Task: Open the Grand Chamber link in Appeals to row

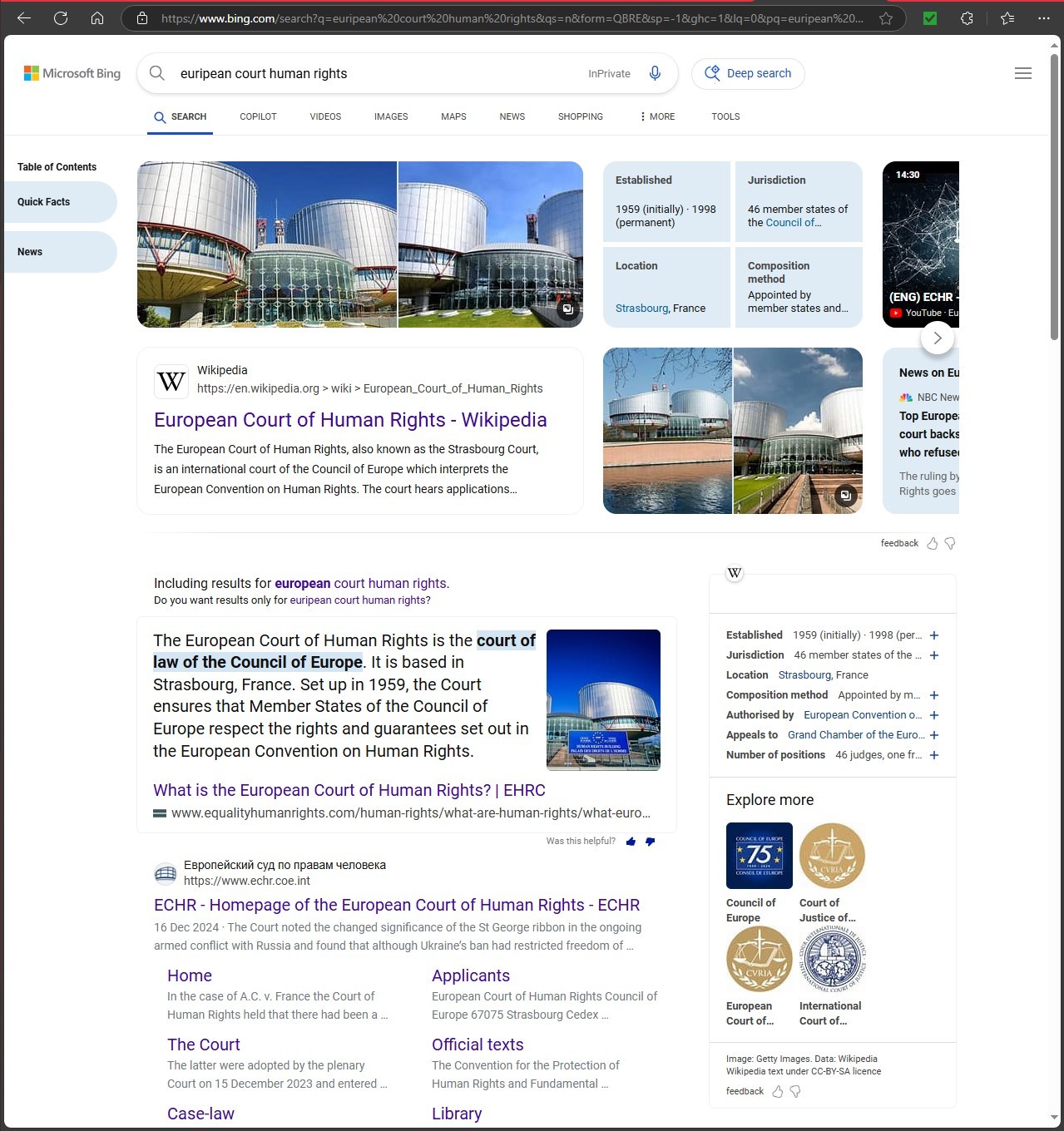Action: [854, 735]
